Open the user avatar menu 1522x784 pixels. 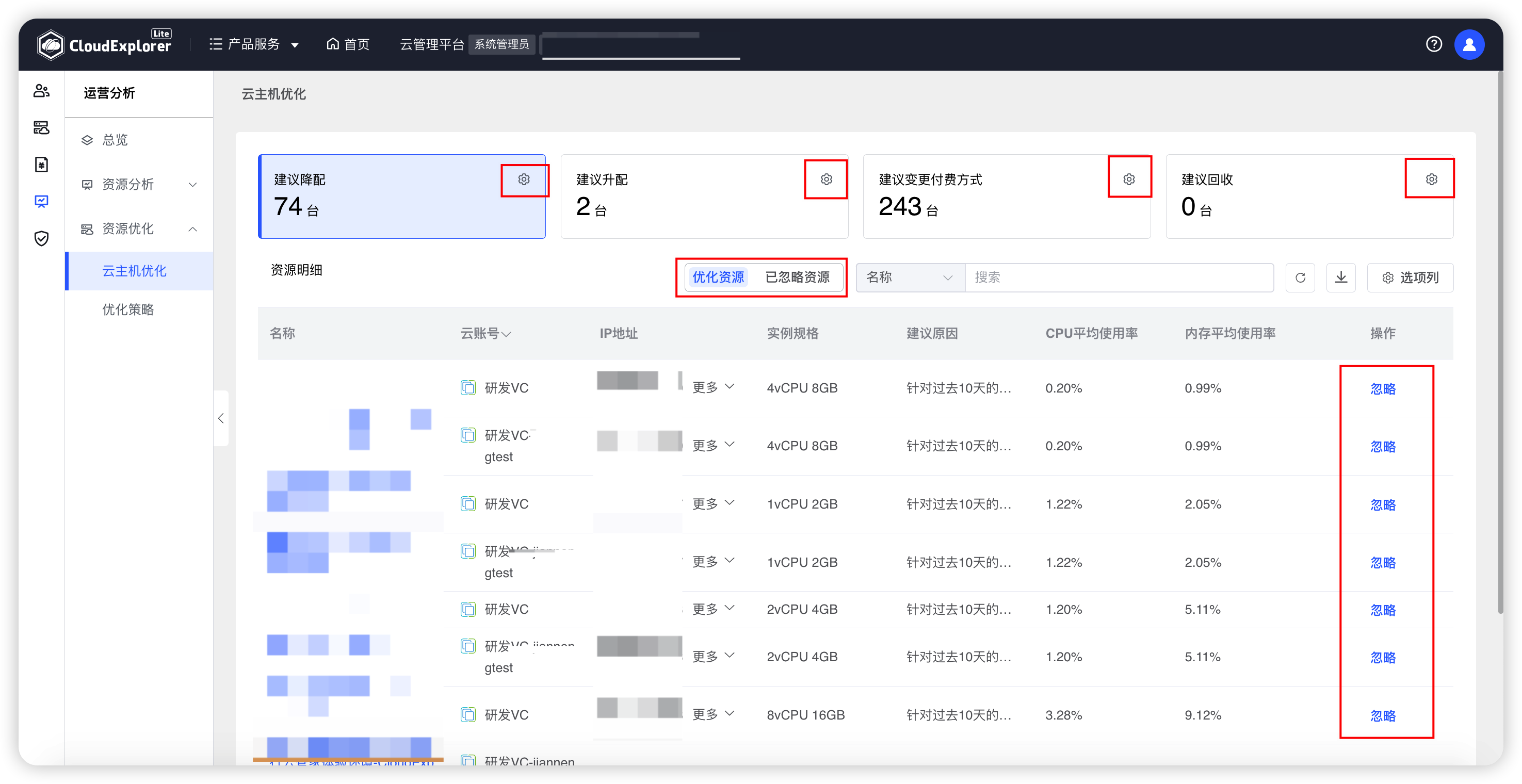pyautogui.click(x=1469, y=44)
